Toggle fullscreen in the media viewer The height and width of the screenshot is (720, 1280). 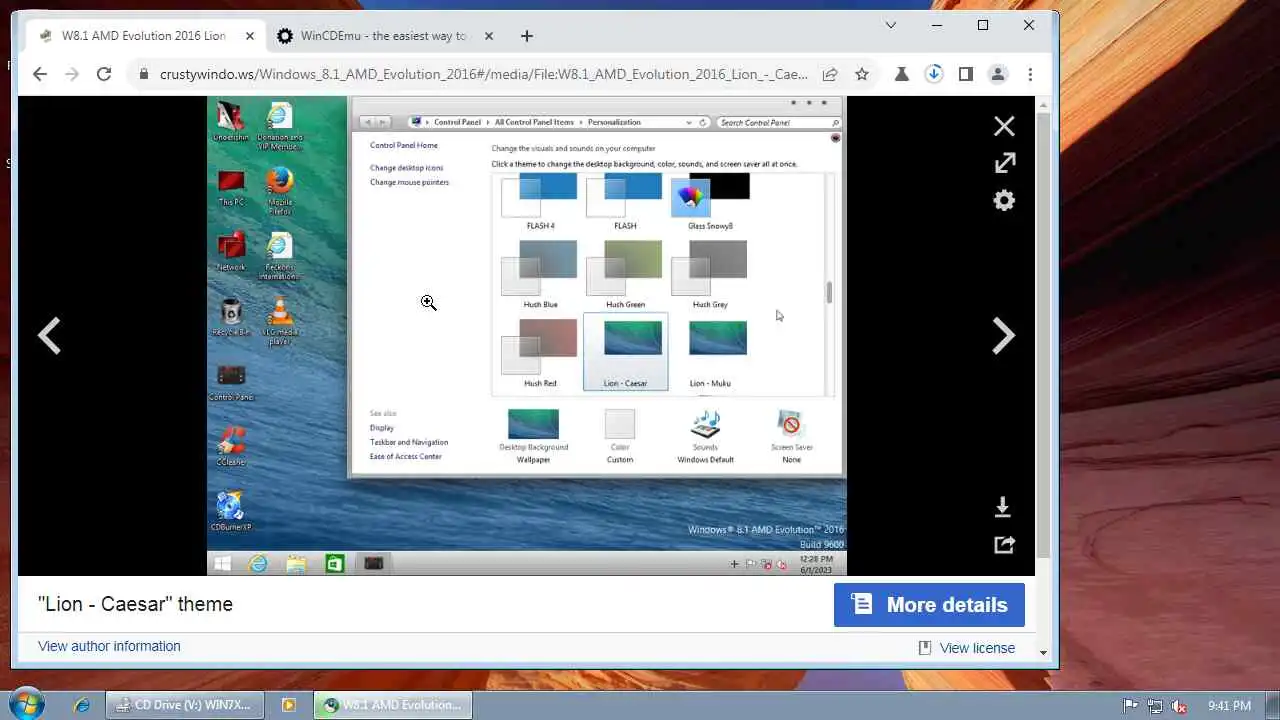tap(1004, 163)
